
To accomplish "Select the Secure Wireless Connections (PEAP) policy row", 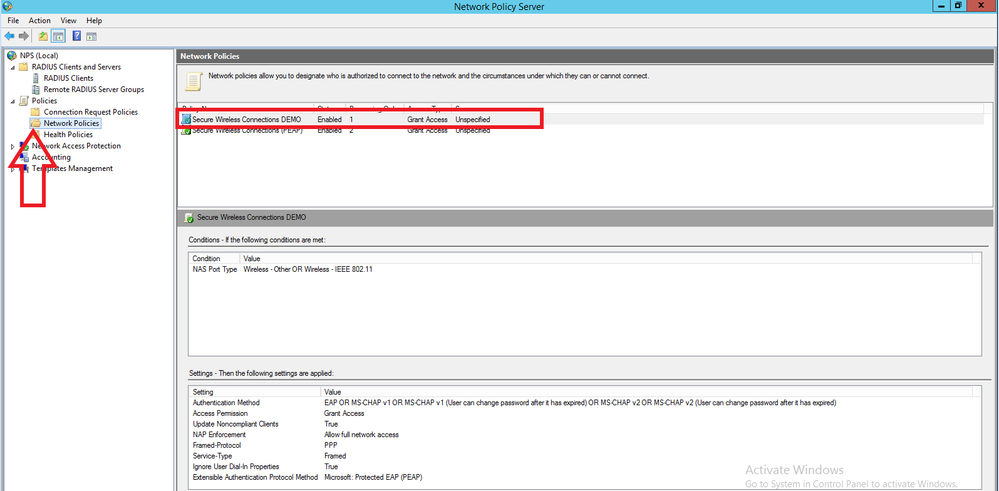I will coord(250,131).
